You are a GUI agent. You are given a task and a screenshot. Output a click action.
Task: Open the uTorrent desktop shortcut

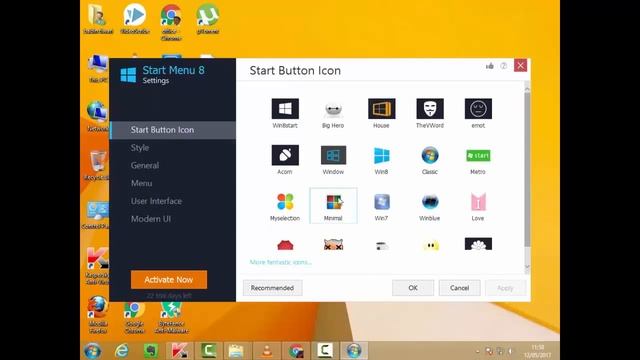tap(207, 19)
